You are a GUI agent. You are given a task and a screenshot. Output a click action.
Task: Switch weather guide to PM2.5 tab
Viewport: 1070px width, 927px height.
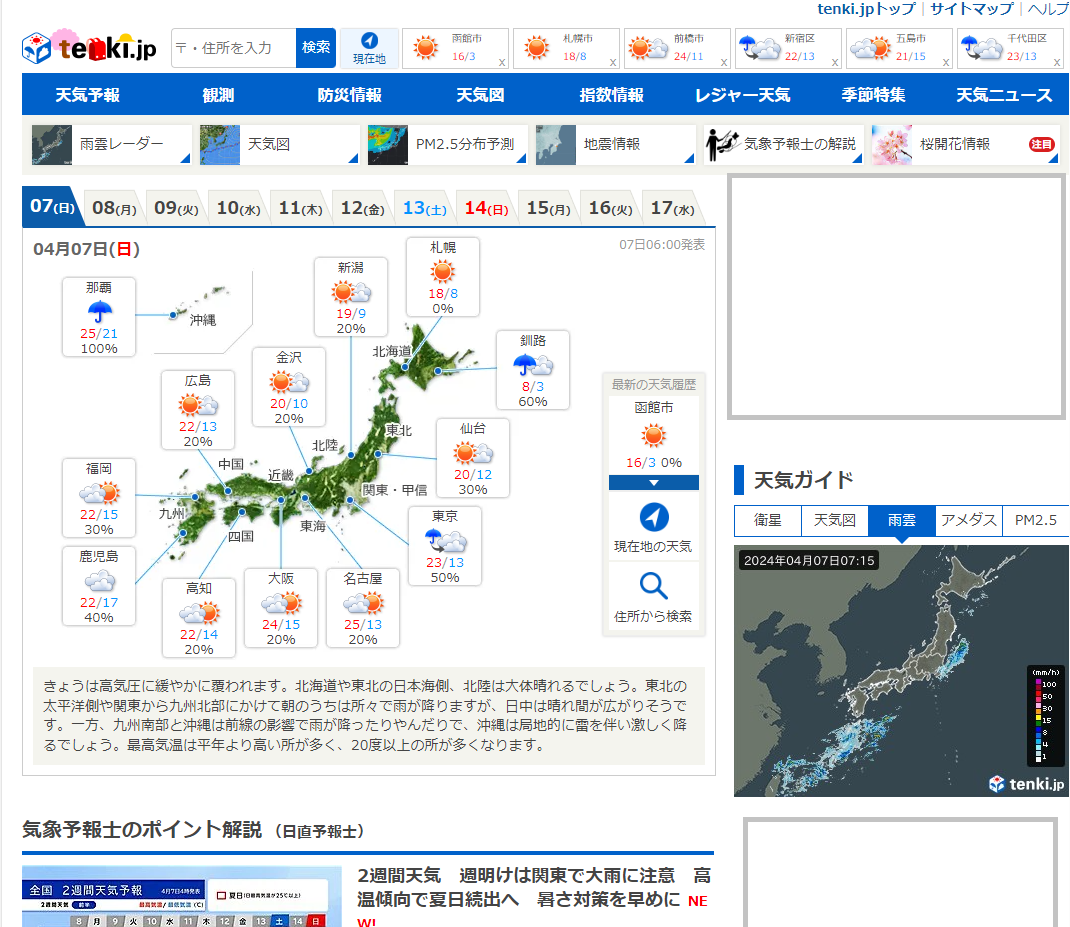point(1035,520)
